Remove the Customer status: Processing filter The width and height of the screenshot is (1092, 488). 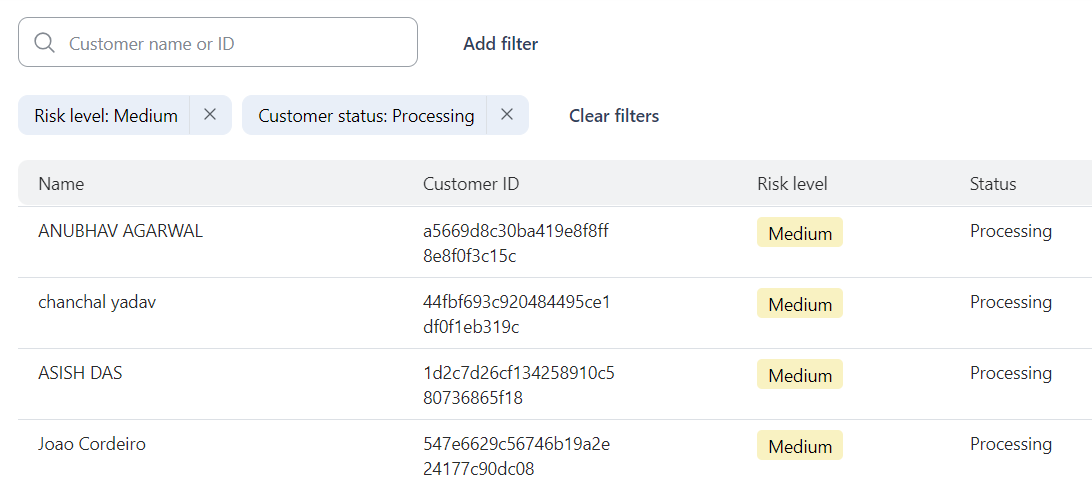[x=507, y=115]
